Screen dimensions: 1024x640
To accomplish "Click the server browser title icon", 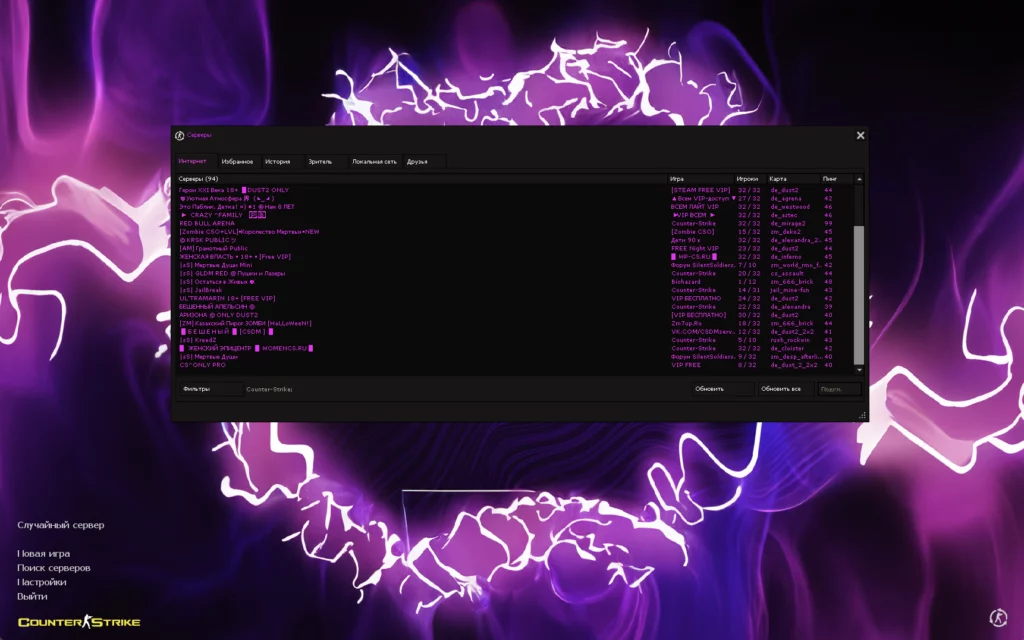I will coord(180,136).
